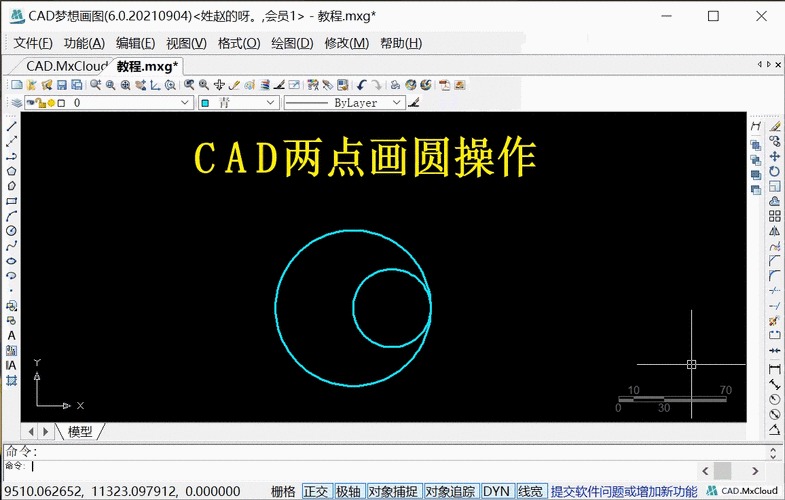Select the Rectangle drawing tool
This screenshot has height=500, width=785.
pos(12,201)
